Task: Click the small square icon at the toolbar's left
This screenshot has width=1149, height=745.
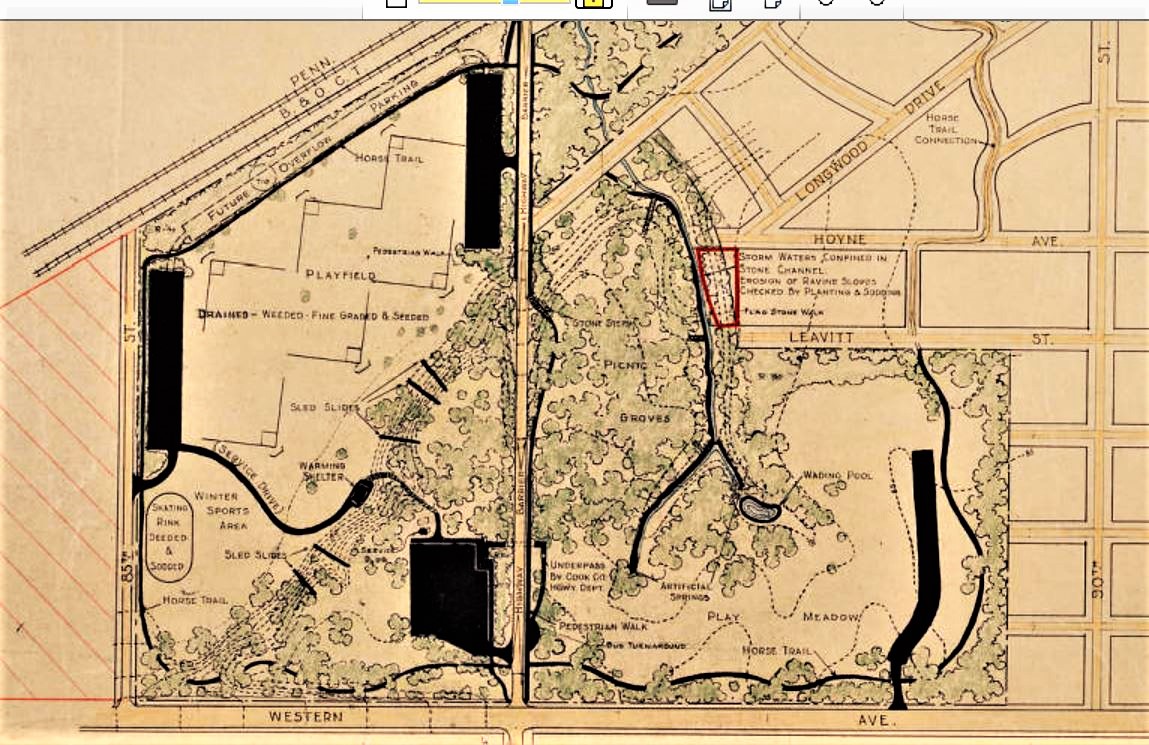Action: 396,3
